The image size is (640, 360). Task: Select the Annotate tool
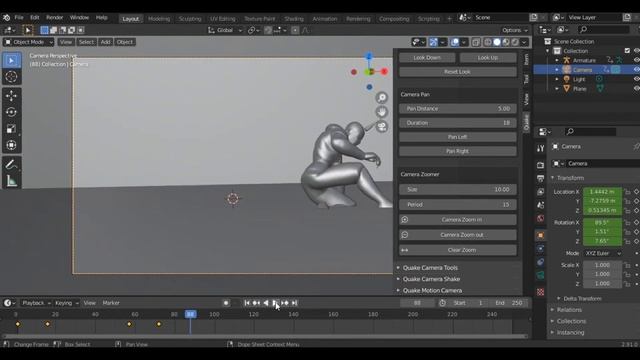[11, 164]
